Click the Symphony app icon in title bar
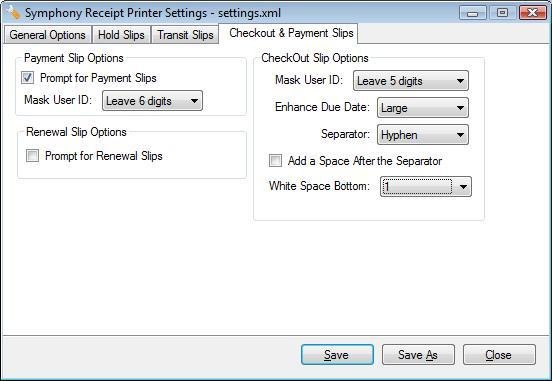Image resolution: width=552 pixels, height=381 pixels. [13, 12]
